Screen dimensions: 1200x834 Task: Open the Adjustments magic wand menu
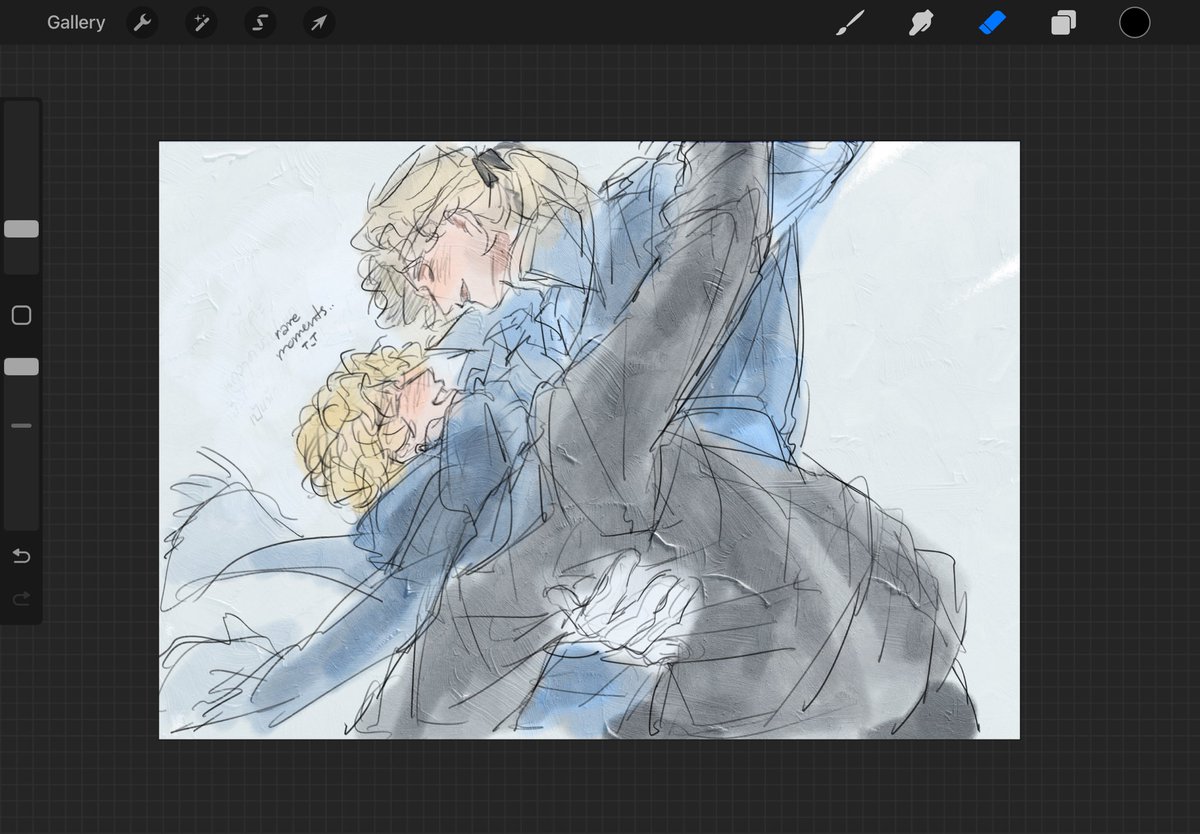[201, 22]
